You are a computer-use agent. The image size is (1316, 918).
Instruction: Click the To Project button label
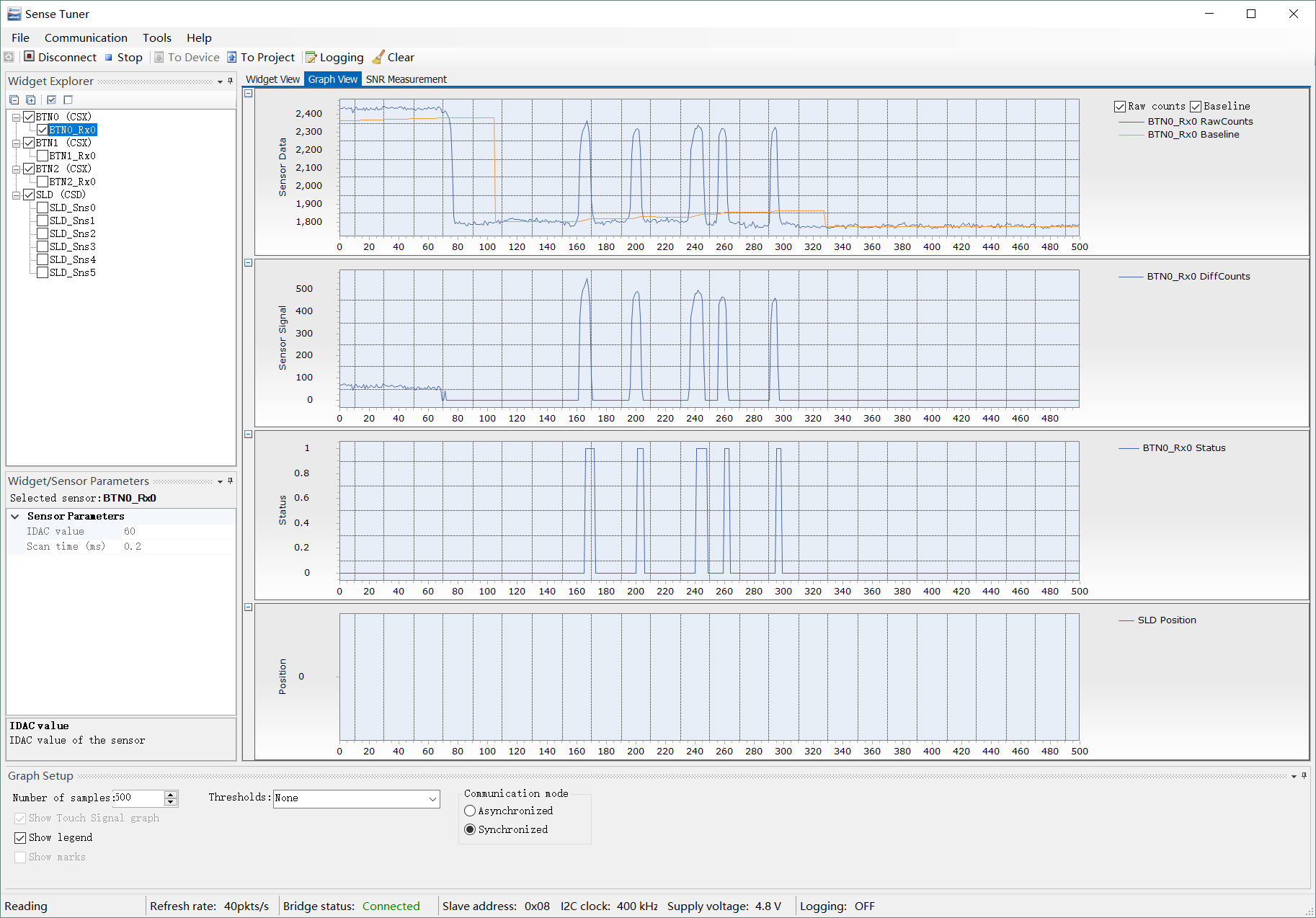click(x=267, y=57)
